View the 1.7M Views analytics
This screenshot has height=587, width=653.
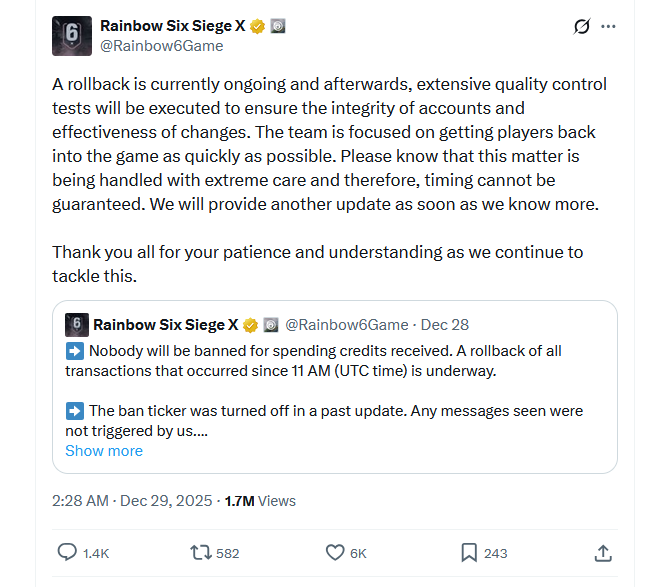[260, 501]
